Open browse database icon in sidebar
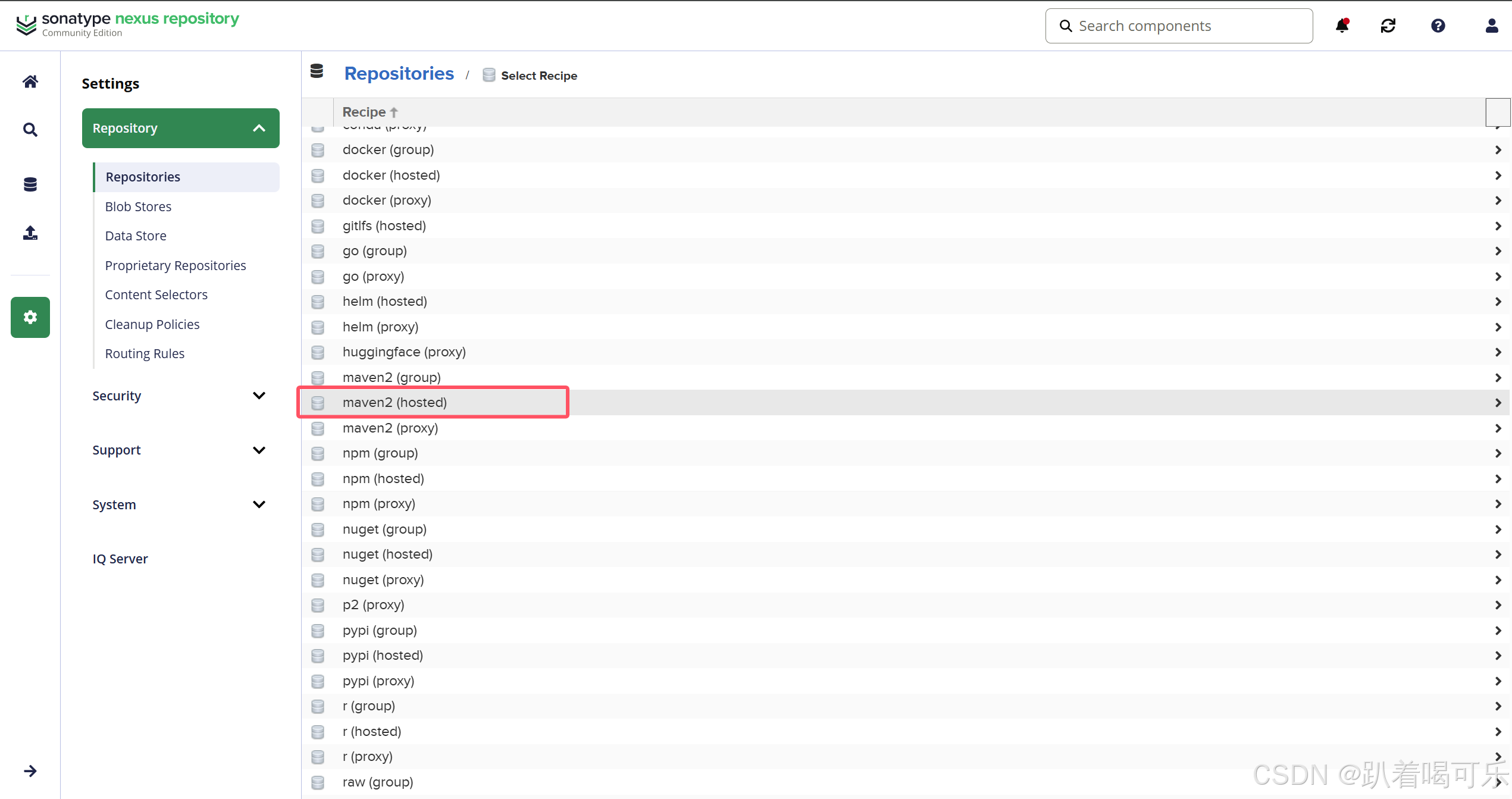The image size is (1512, 799). pyautogui.click(x=30, y=184)
